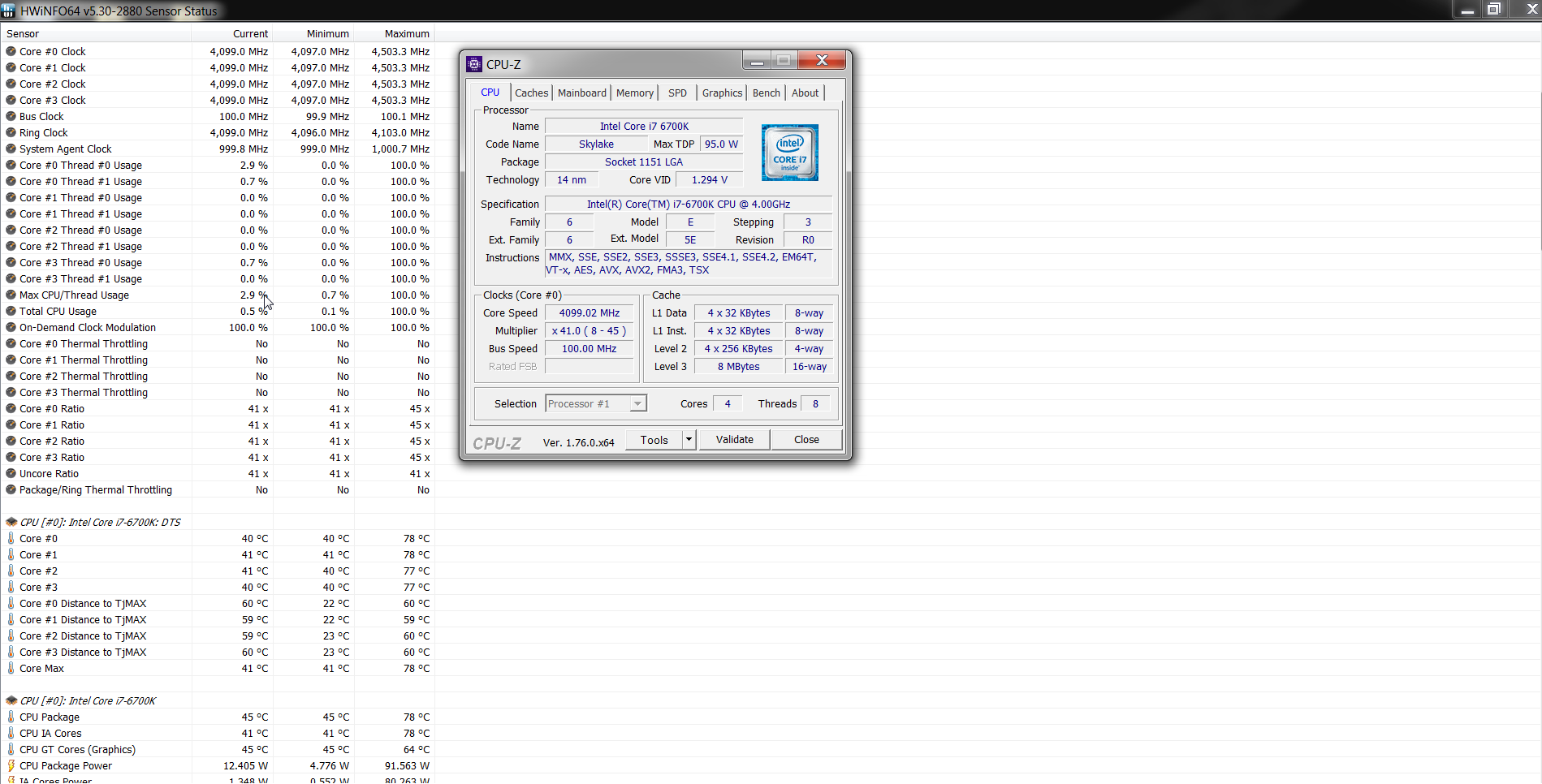
Task: Restore the HWiNFO64 window size
Action: (x=1495, y=10)
